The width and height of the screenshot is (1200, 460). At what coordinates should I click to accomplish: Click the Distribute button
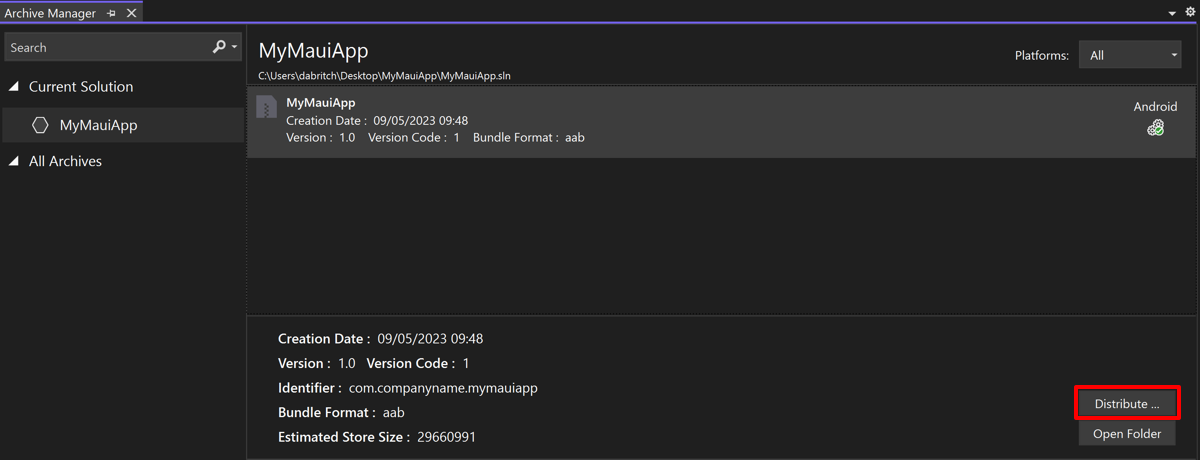coord(1127,403)
